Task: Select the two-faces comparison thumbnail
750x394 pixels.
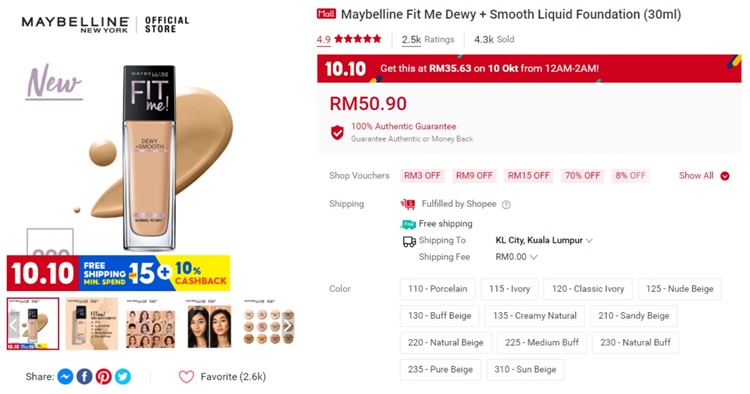Action: 209,324
